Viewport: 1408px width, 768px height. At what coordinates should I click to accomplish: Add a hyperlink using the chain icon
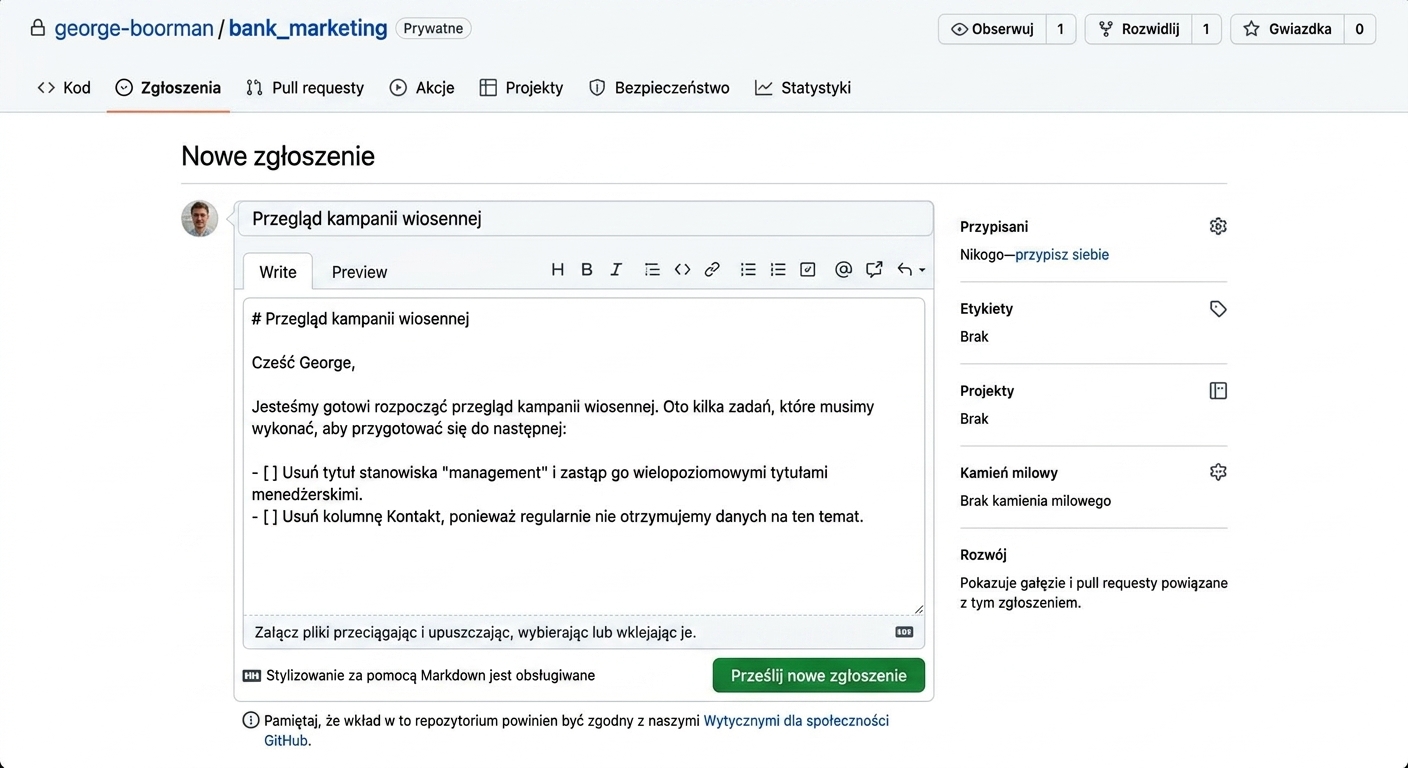[712, 270]
